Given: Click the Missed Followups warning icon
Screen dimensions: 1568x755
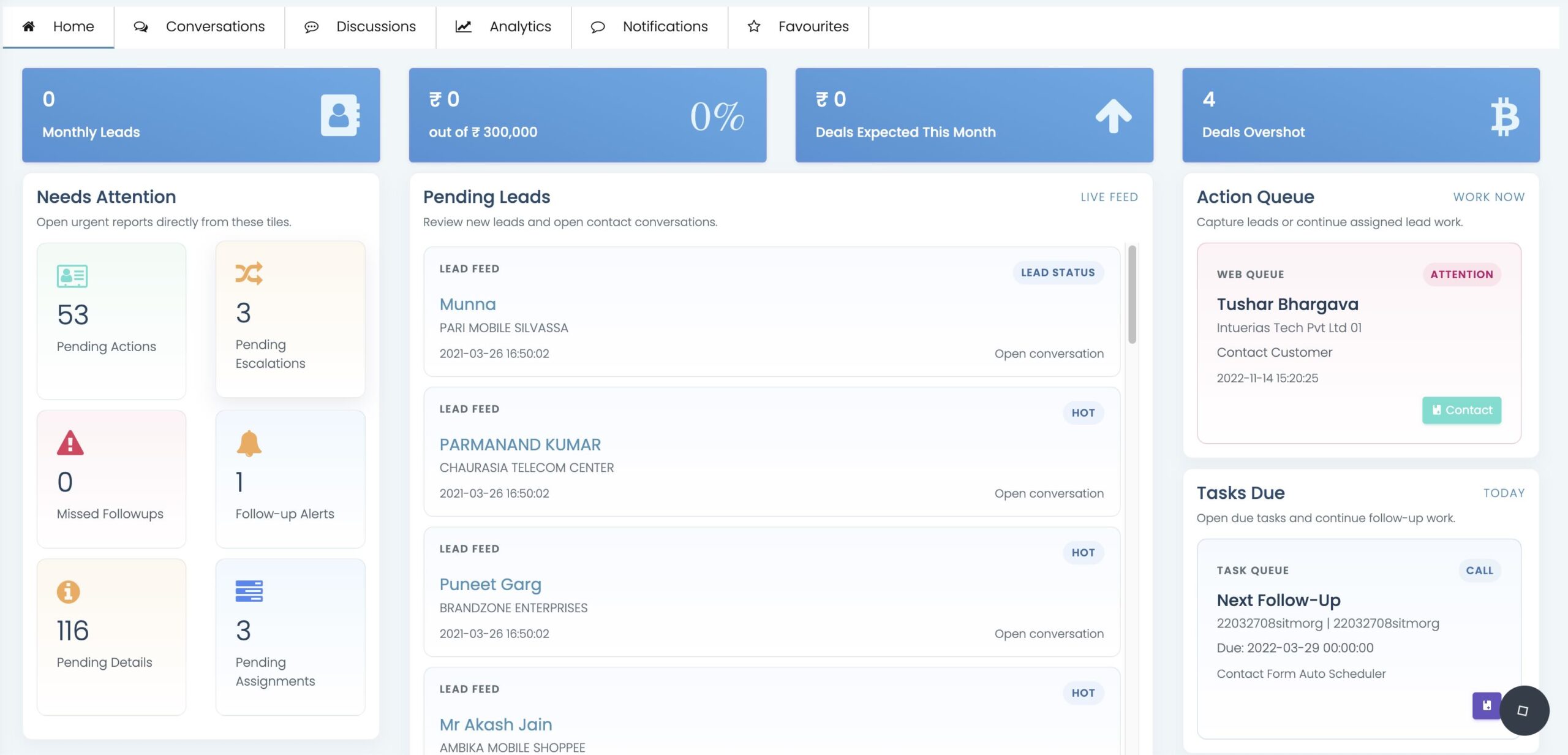Looking at the screenshot, I should 69,443.
